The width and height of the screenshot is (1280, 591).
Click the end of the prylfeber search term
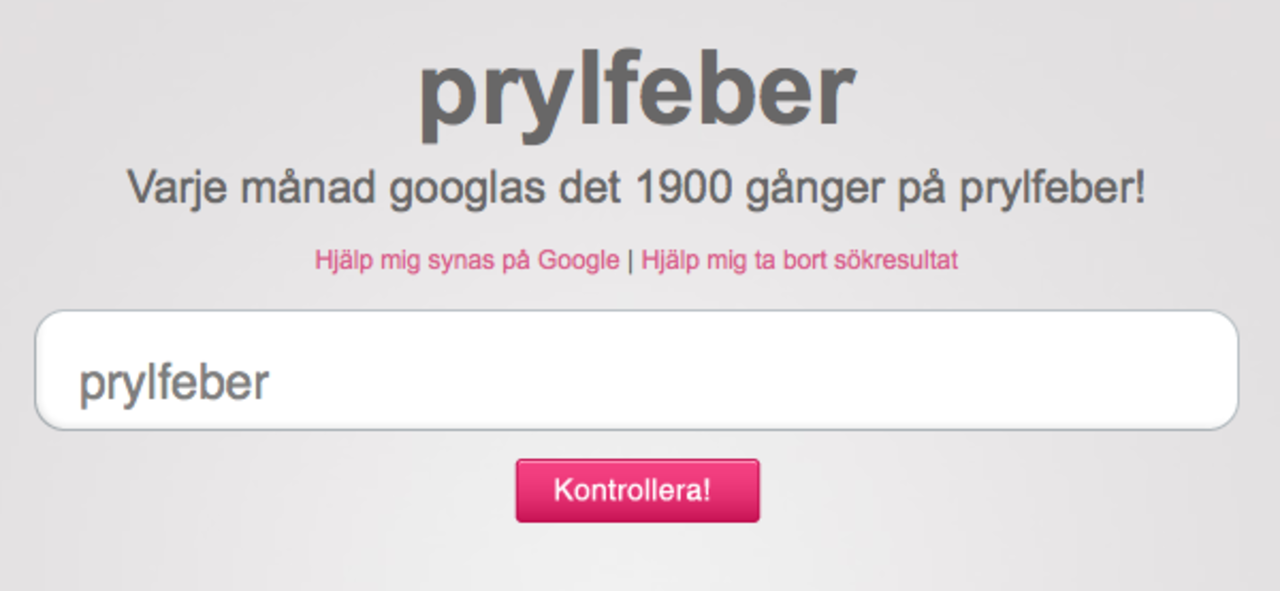coord(270,378)
